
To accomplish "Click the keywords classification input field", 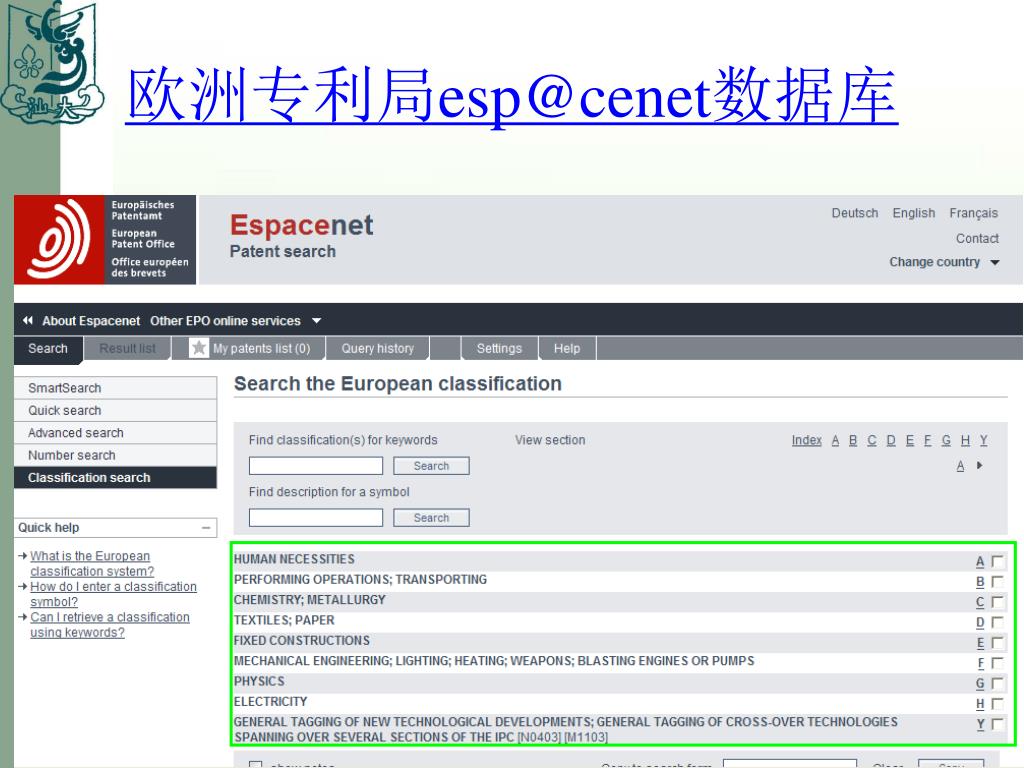I will (315, 466).
